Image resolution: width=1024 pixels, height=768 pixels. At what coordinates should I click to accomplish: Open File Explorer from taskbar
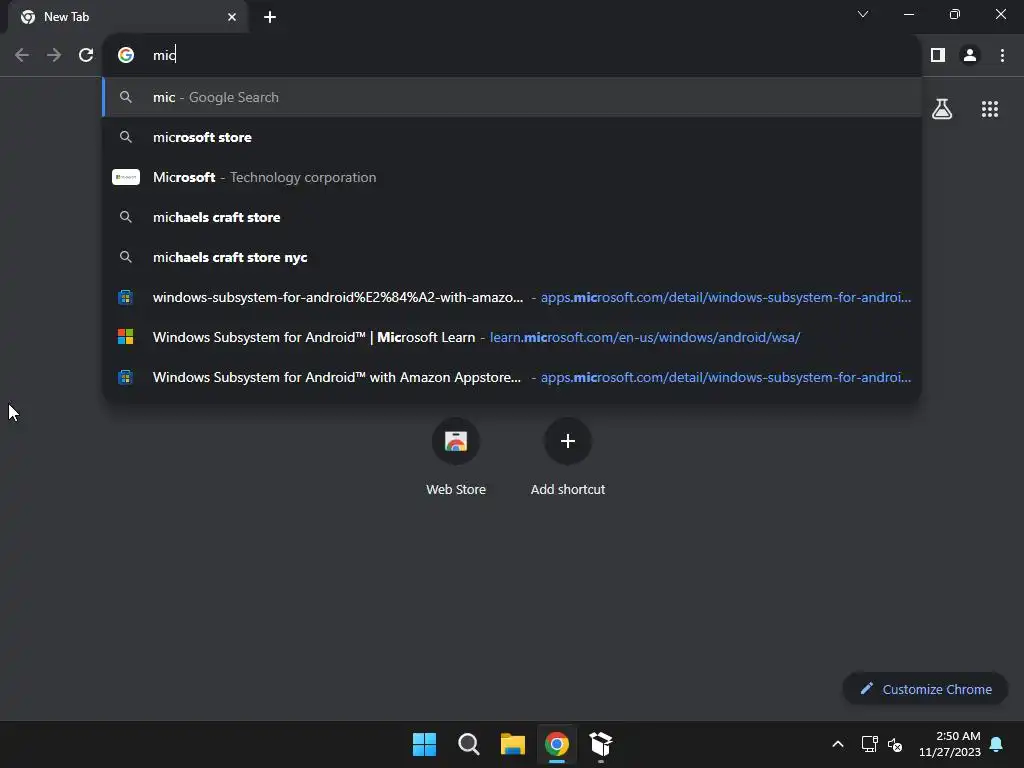513,744
